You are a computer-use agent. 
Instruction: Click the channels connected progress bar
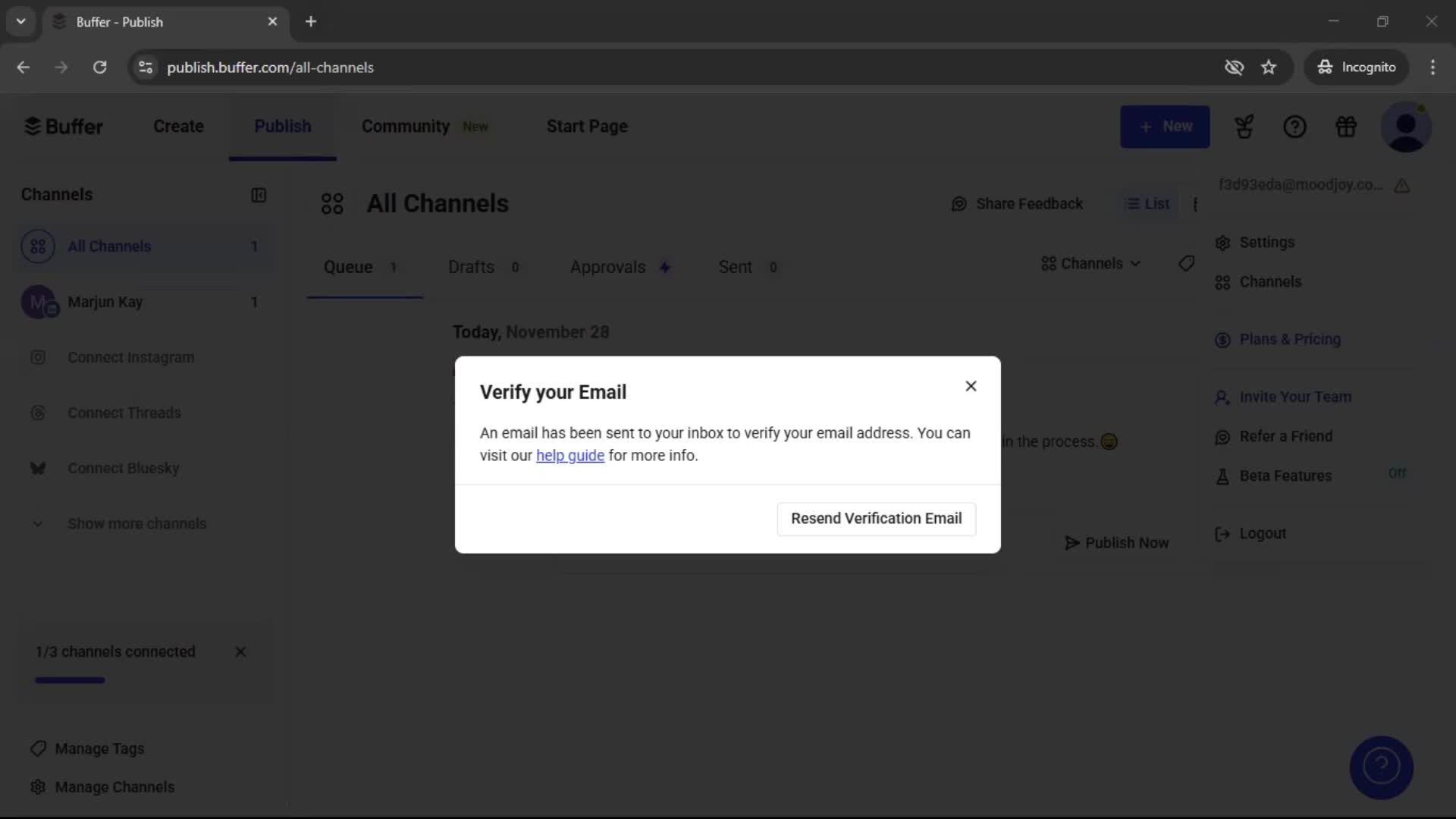[69, 680]
